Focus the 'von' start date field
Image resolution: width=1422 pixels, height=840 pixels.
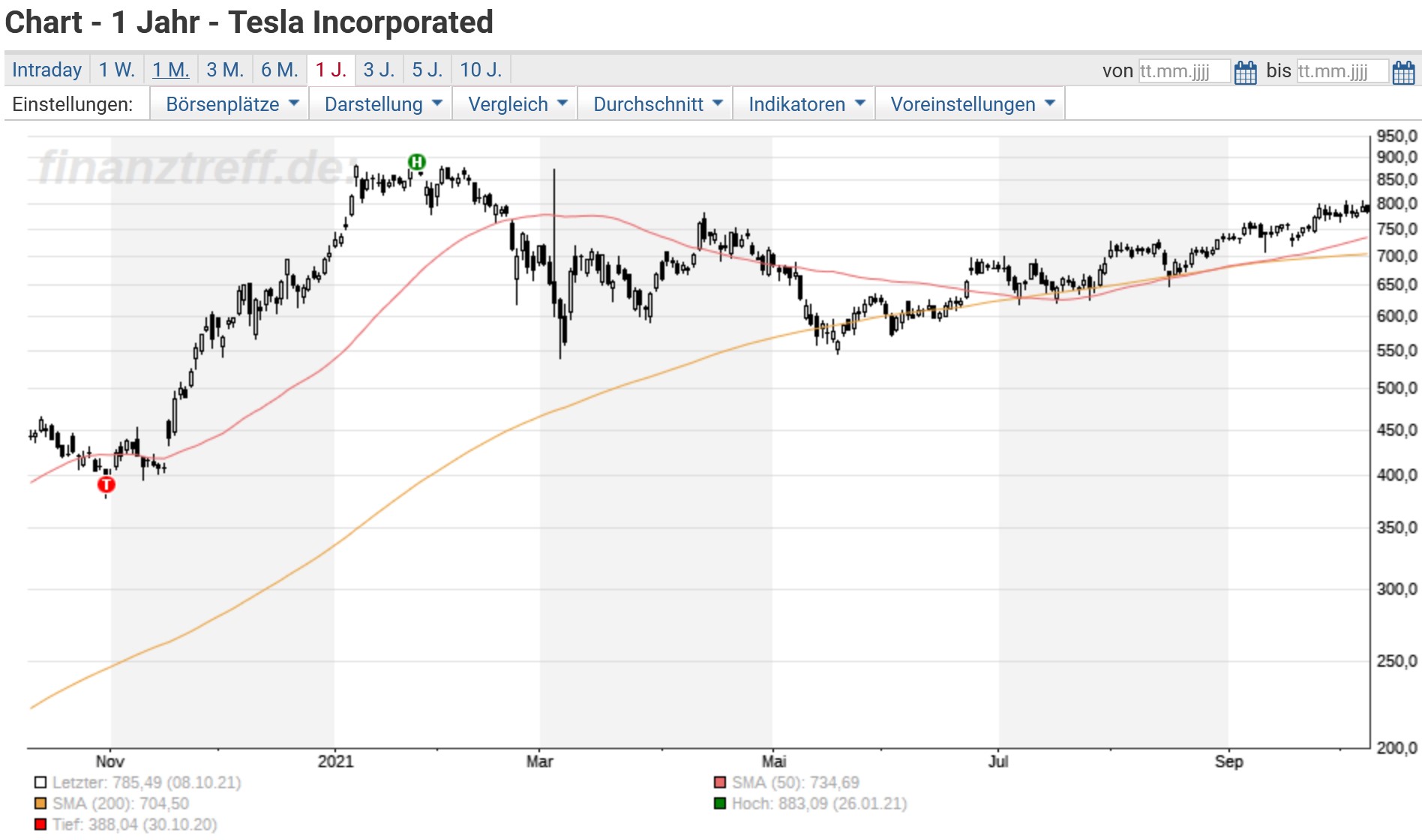(1184, 71)
